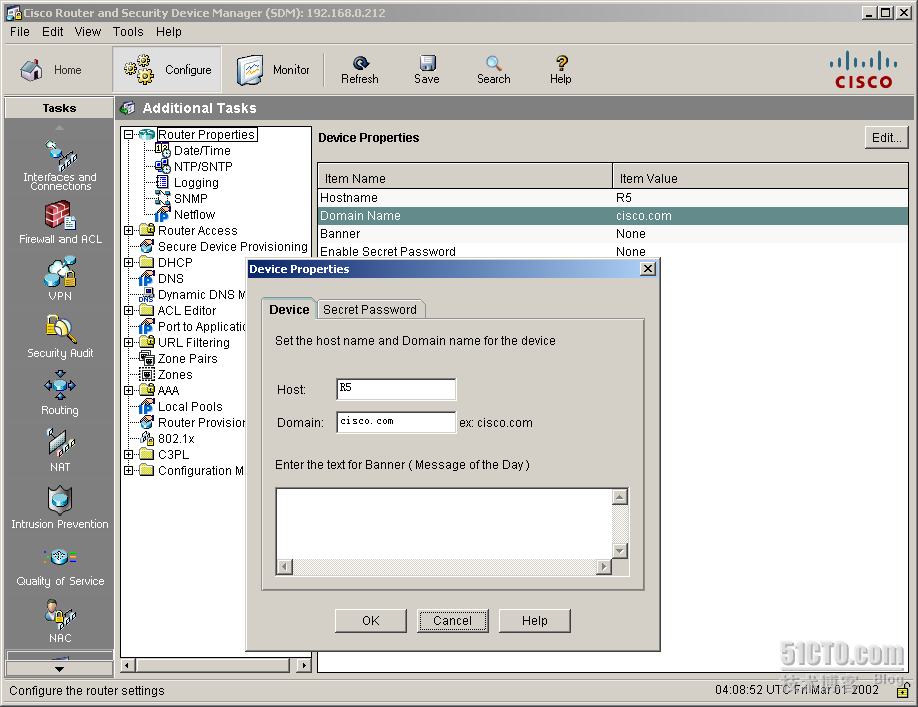This screenshot has height=707, width=918.
Task: Expand the URL Filtering node
Action: point(129,342)
